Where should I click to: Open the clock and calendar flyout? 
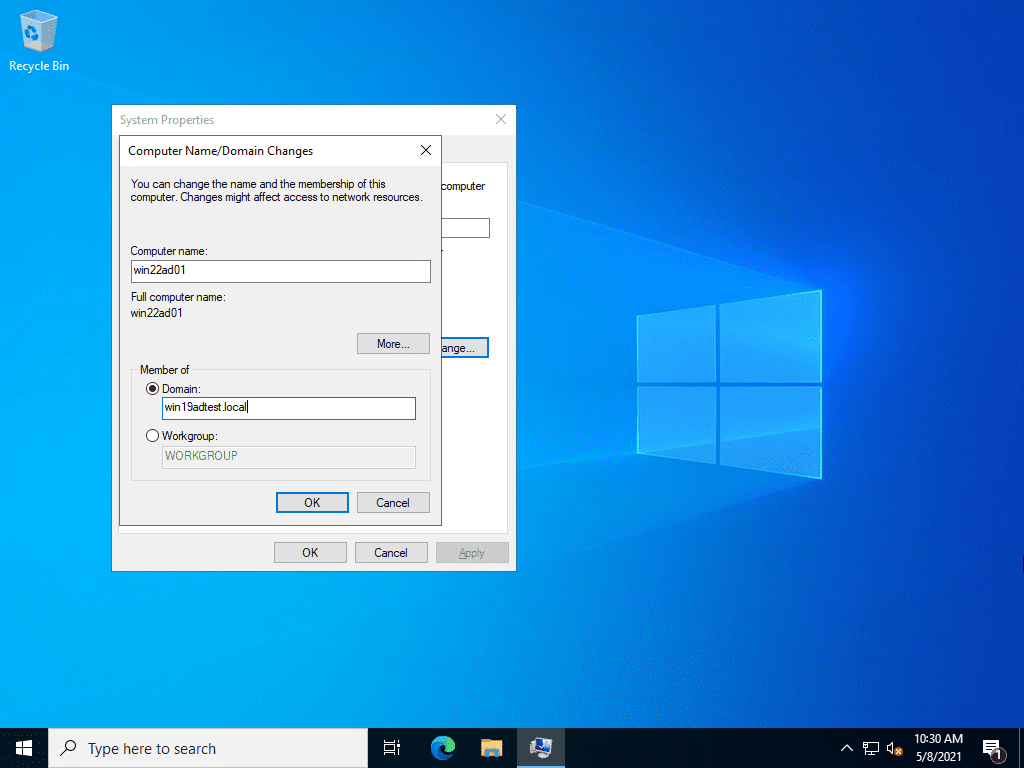coord(941,747)
